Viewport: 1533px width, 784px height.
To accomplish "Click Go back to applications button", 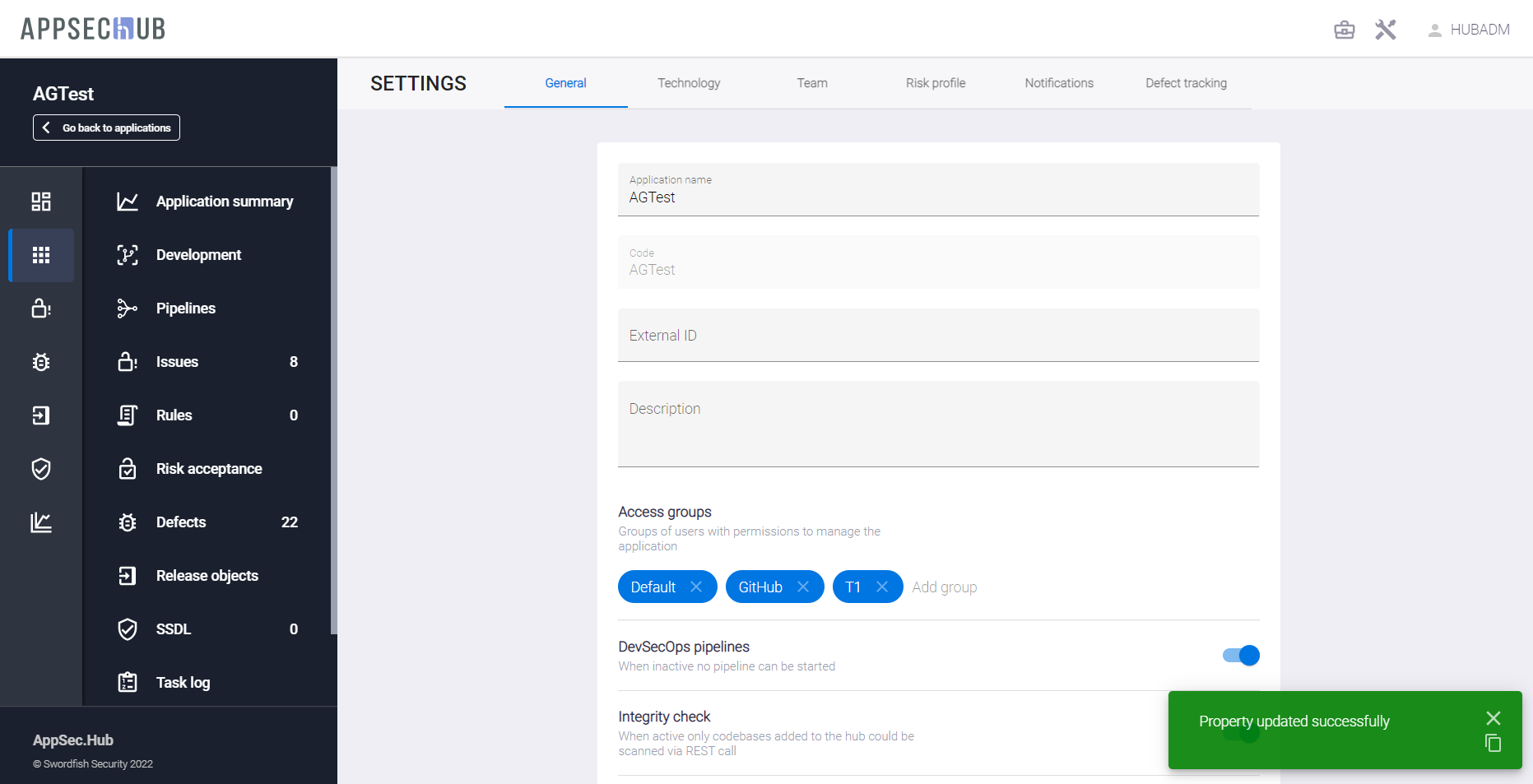I will 106,128.
